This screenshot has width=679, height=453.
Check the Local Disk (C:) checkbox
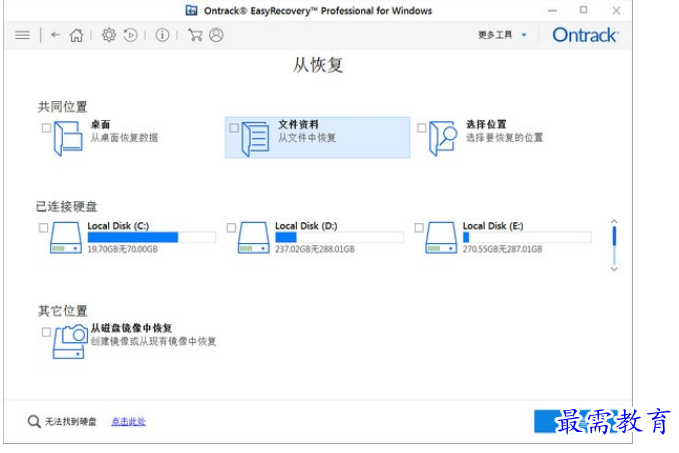(43, 228)
